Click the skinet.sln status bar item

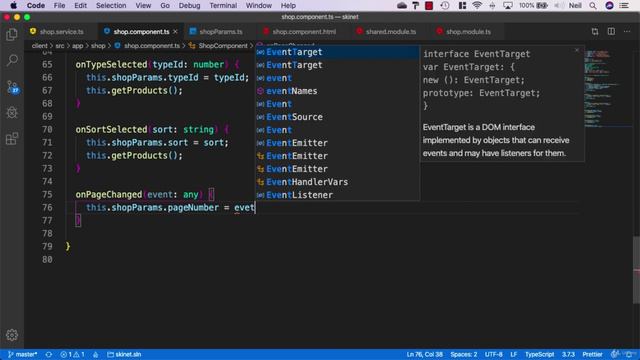click(x=124, y=354)
